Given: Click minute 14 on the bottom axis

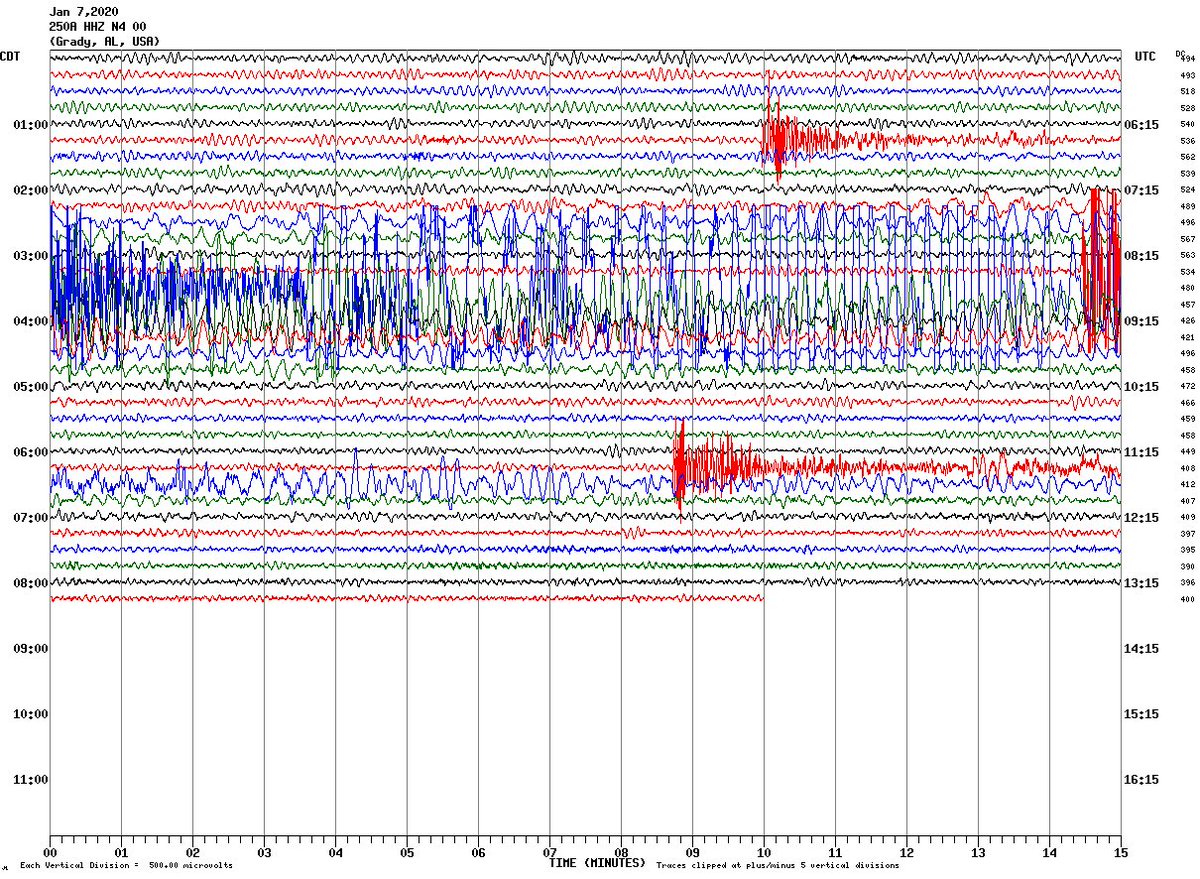Looking at the screenshot, I should (x=1050, y=852).
